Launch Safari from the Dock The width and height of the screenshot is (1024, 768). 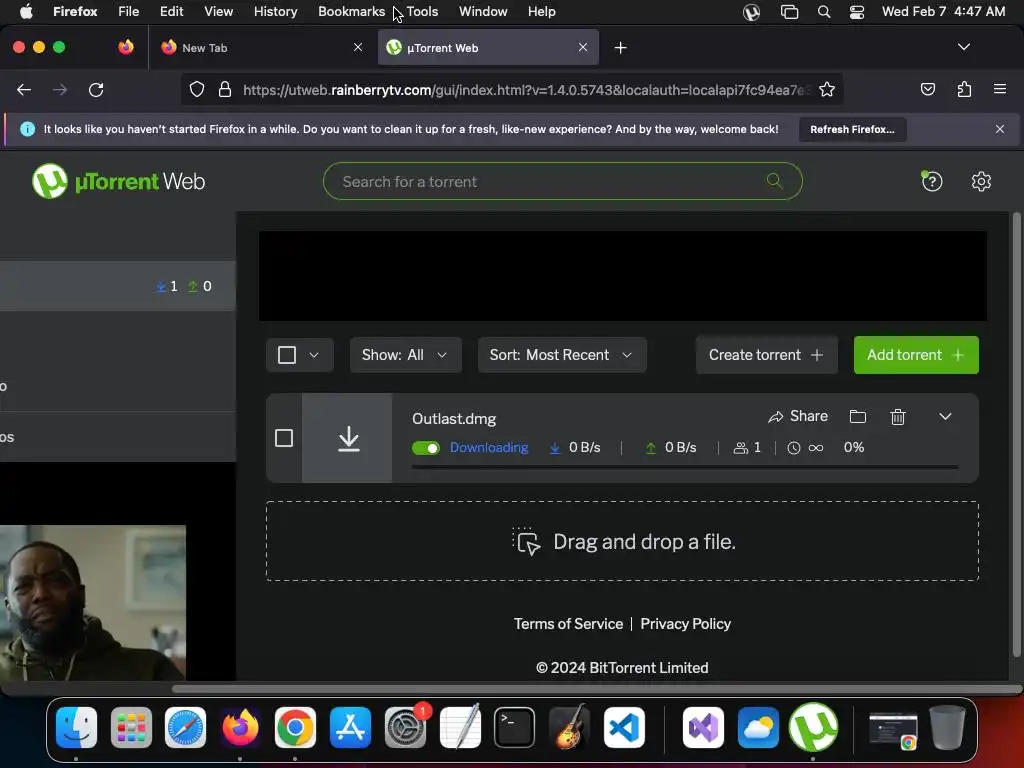click(x=185, y=727)
